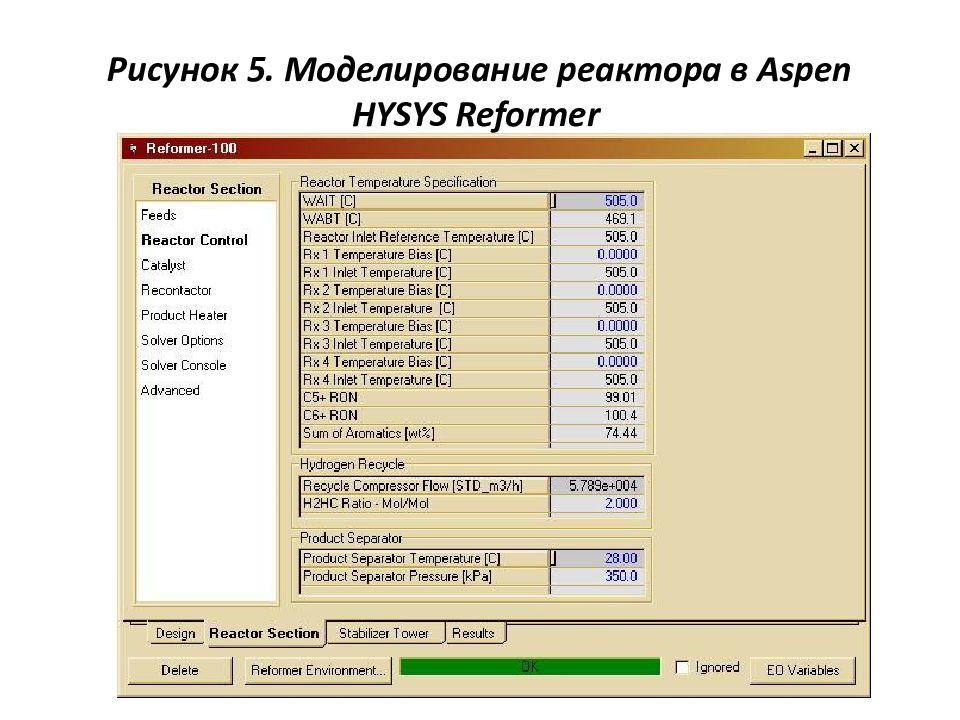960x720 pixels.
Task: Click the C6+ RON row label
Action: 330,415
